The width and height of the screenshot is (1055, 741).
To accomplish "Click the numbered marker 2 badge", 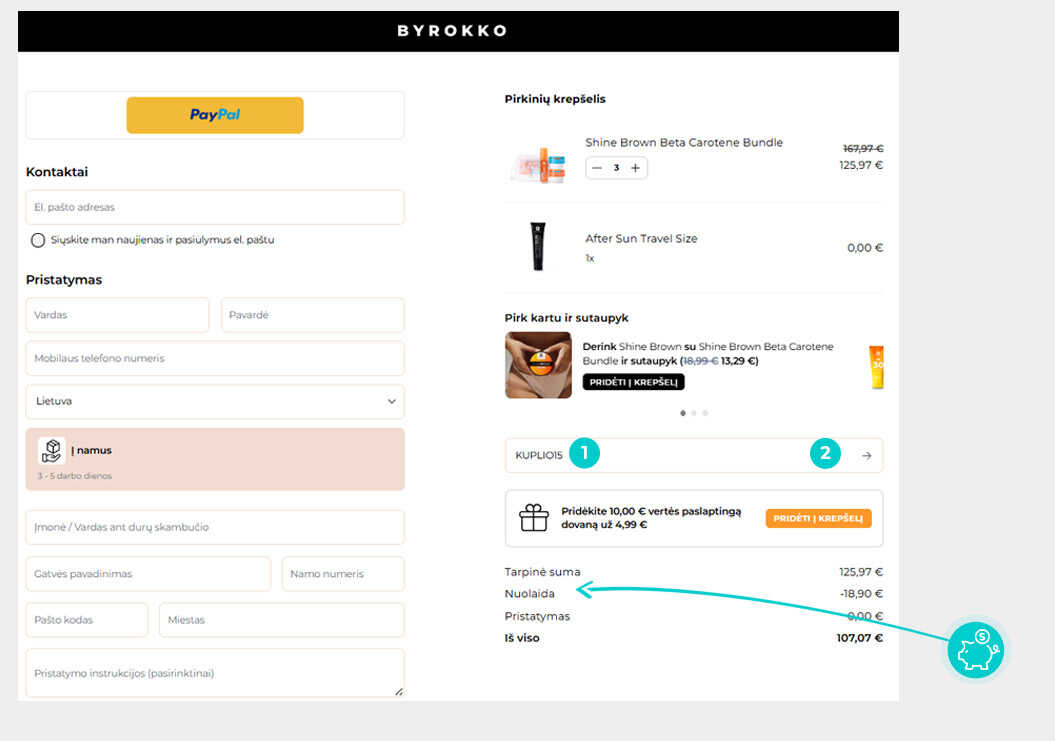I will pos(825,454).
